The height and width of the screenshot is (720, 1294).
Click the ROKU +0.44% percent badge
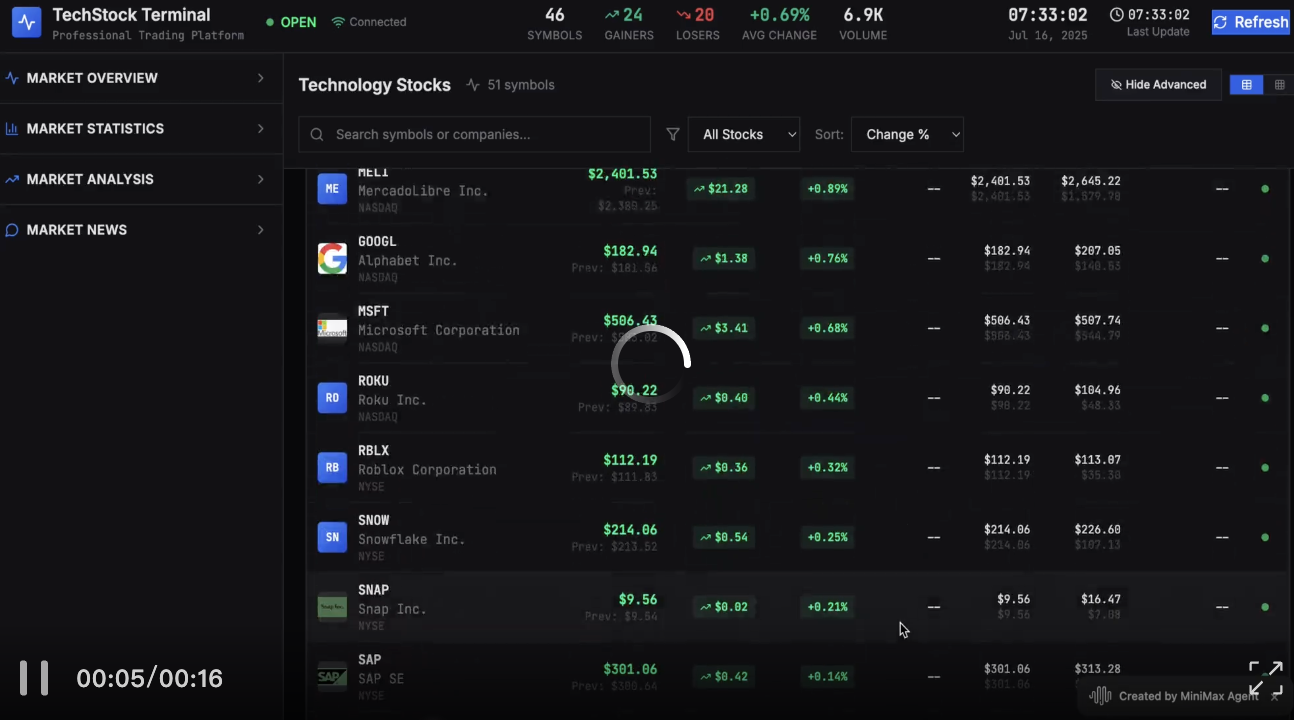coord(828,397)
